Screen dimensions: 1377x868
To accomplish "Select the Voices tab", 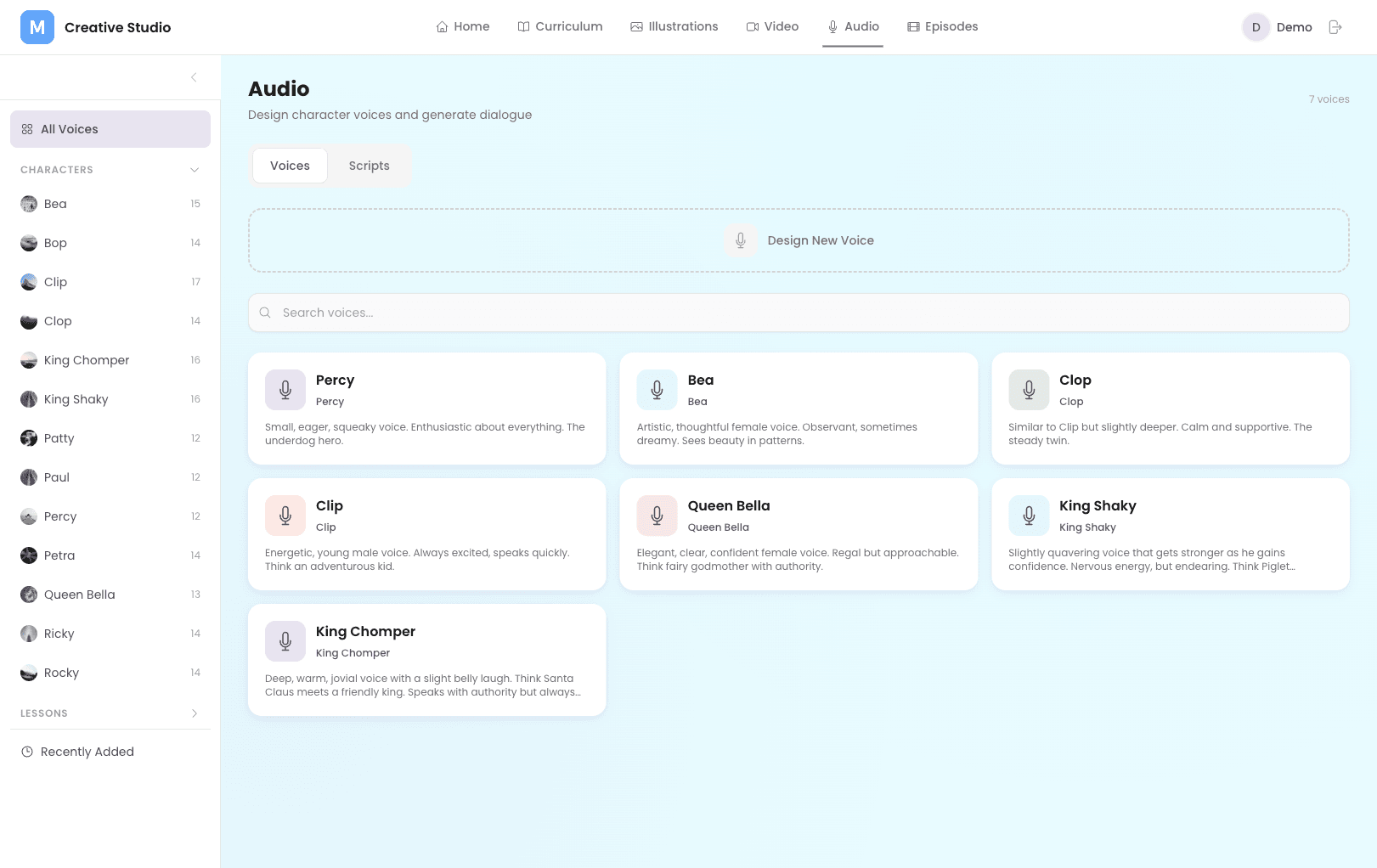I will 290,166.
